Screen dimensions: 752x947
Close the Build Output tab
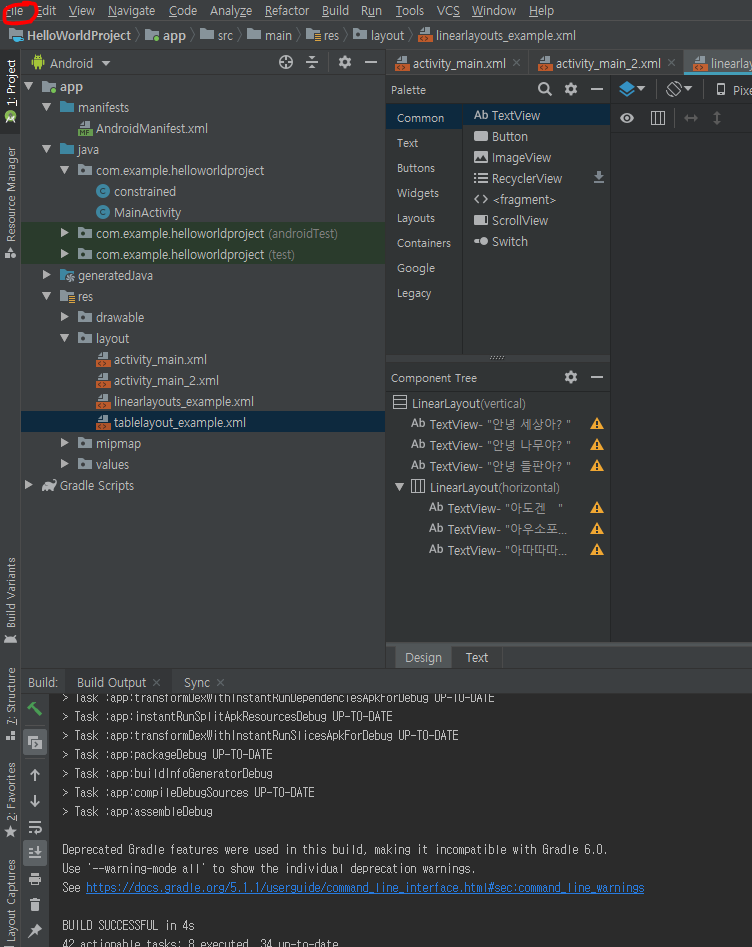point(157,682)
